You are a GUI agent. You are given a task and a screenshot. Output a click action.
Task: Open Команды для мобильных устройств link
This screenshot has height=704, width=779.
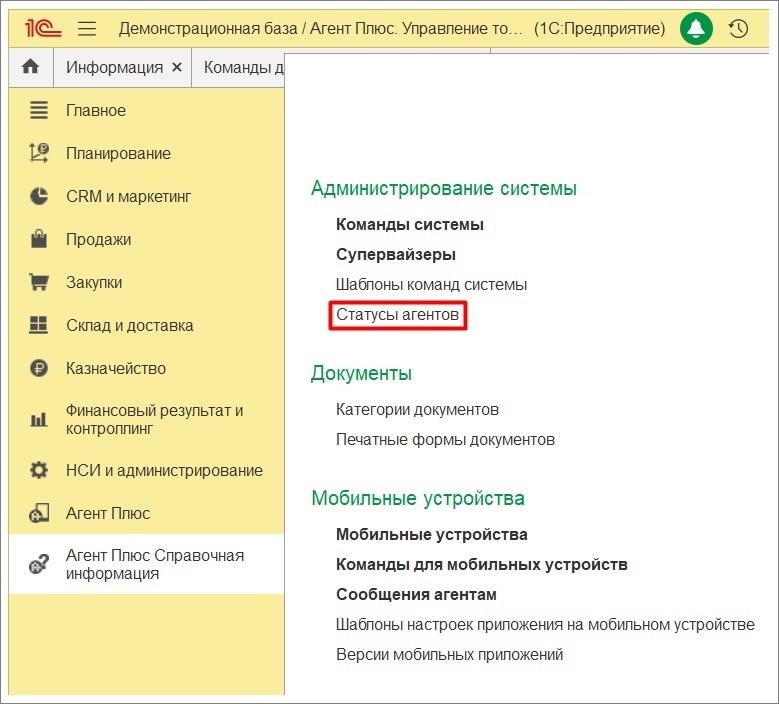click(x=481, y=564)
